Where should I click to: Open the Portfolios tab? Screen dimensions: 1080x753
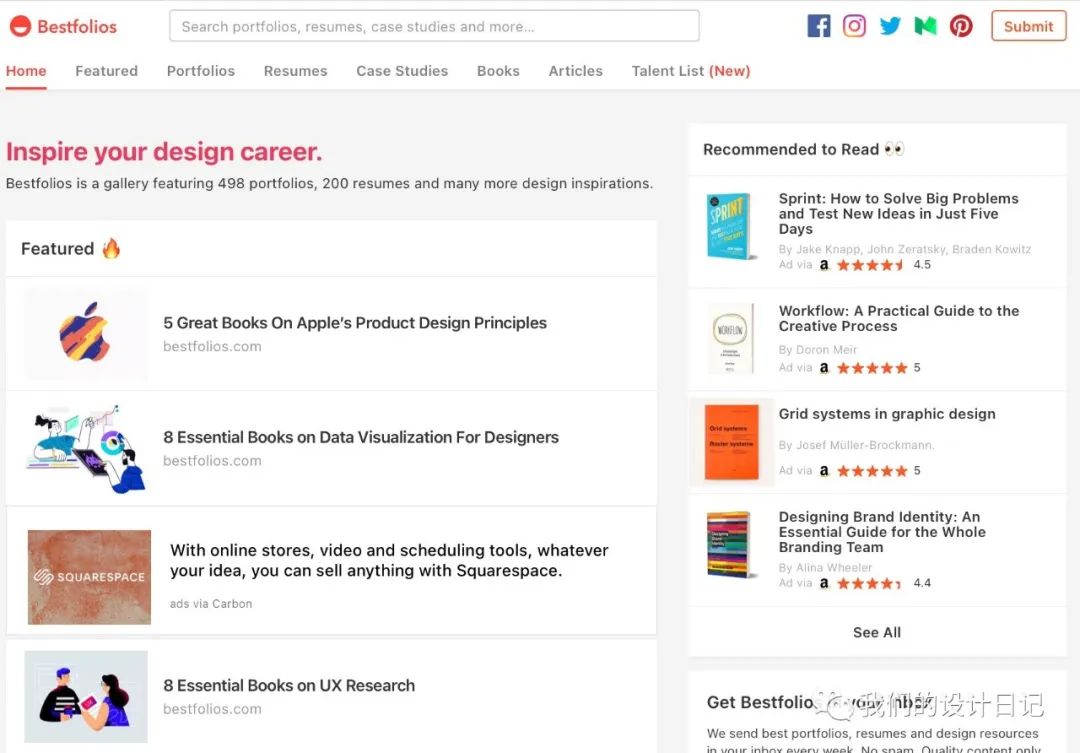click(200, 71)
